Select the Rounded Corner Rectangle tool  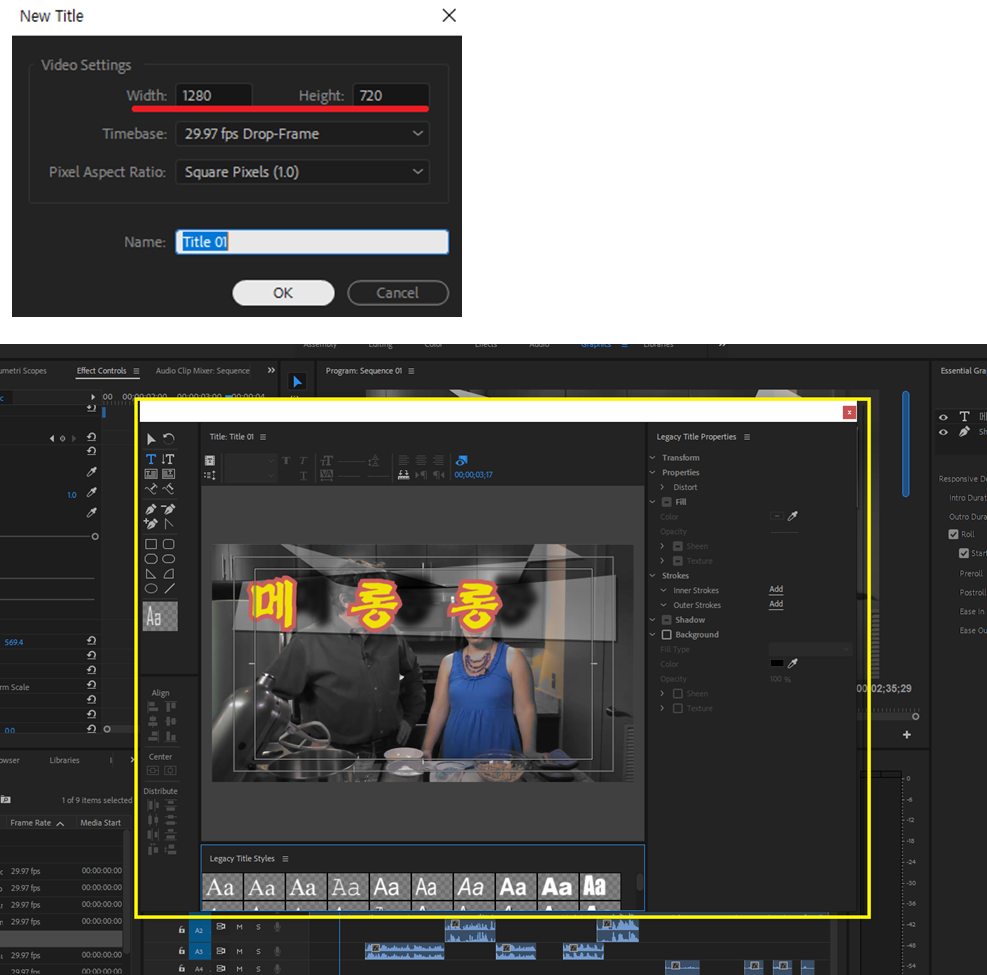point(169,544)
